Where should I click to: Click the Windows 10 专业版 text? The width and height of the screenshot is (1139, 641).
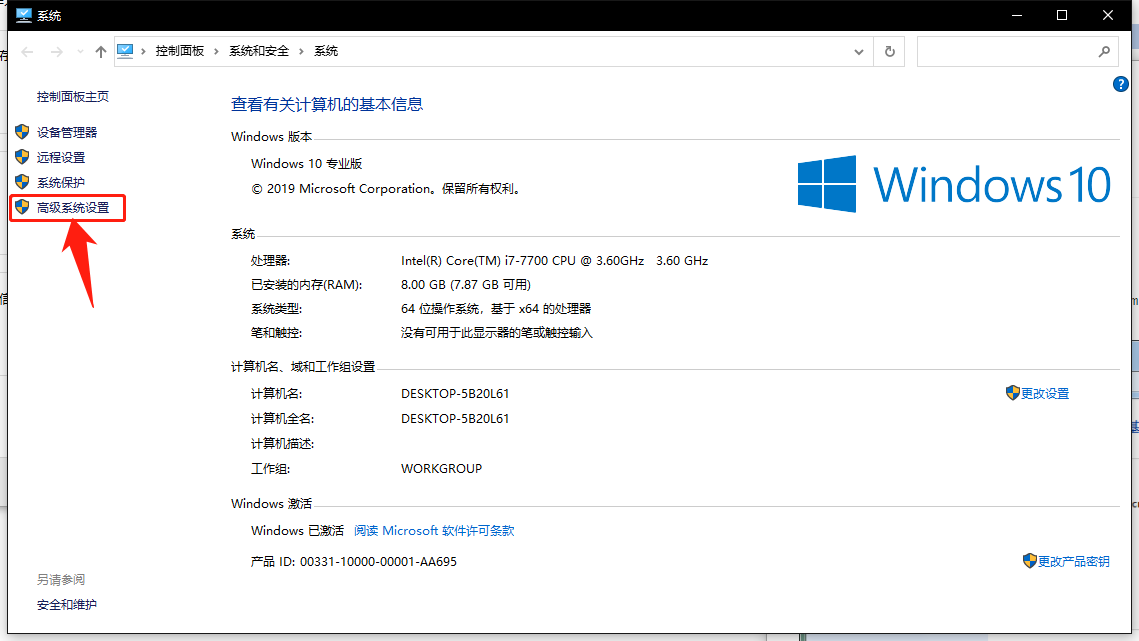[307, 164]
